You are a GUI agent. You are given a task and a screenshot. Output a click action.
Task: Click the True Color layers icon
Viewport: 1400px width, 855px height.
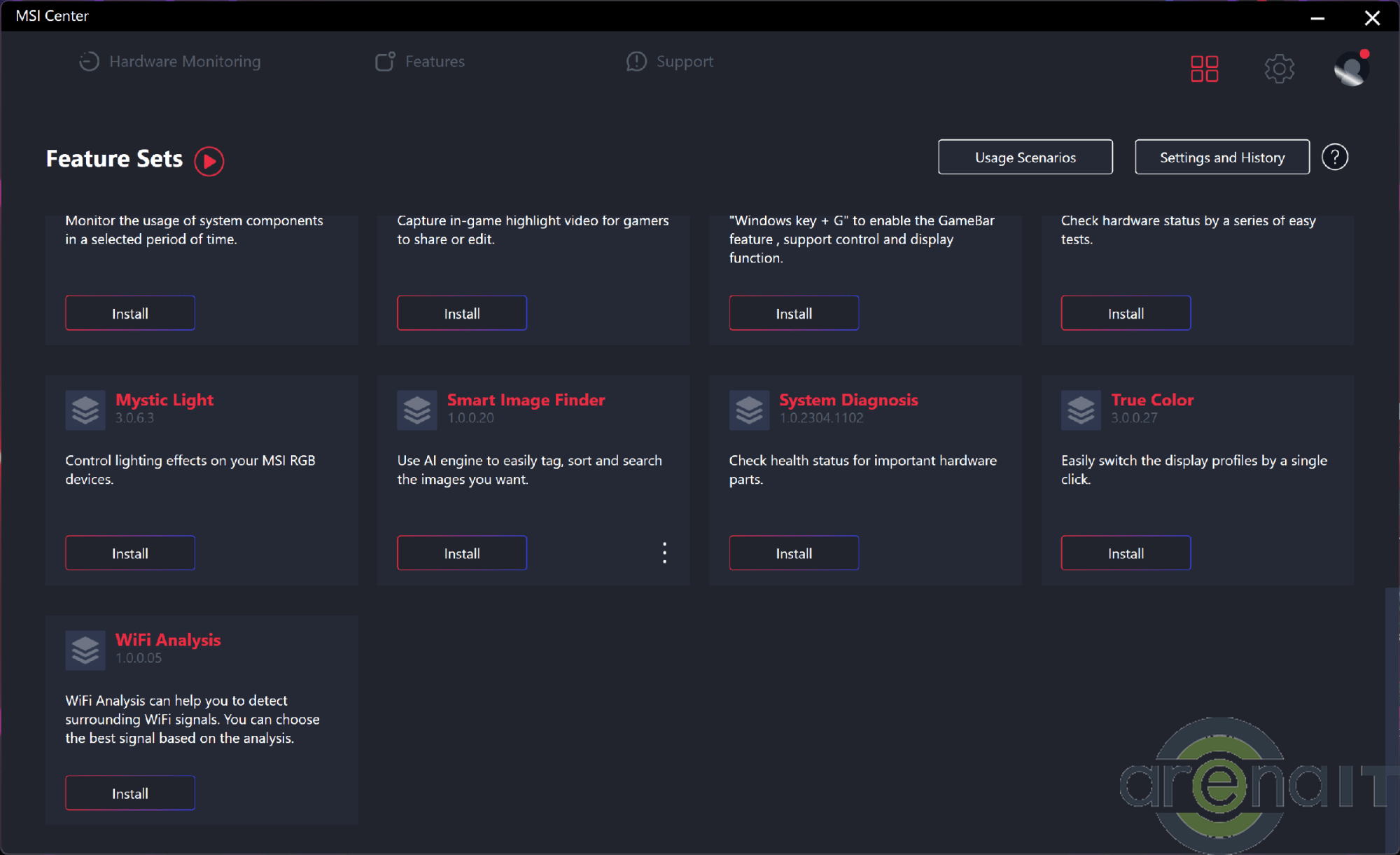click(1081, 410)
